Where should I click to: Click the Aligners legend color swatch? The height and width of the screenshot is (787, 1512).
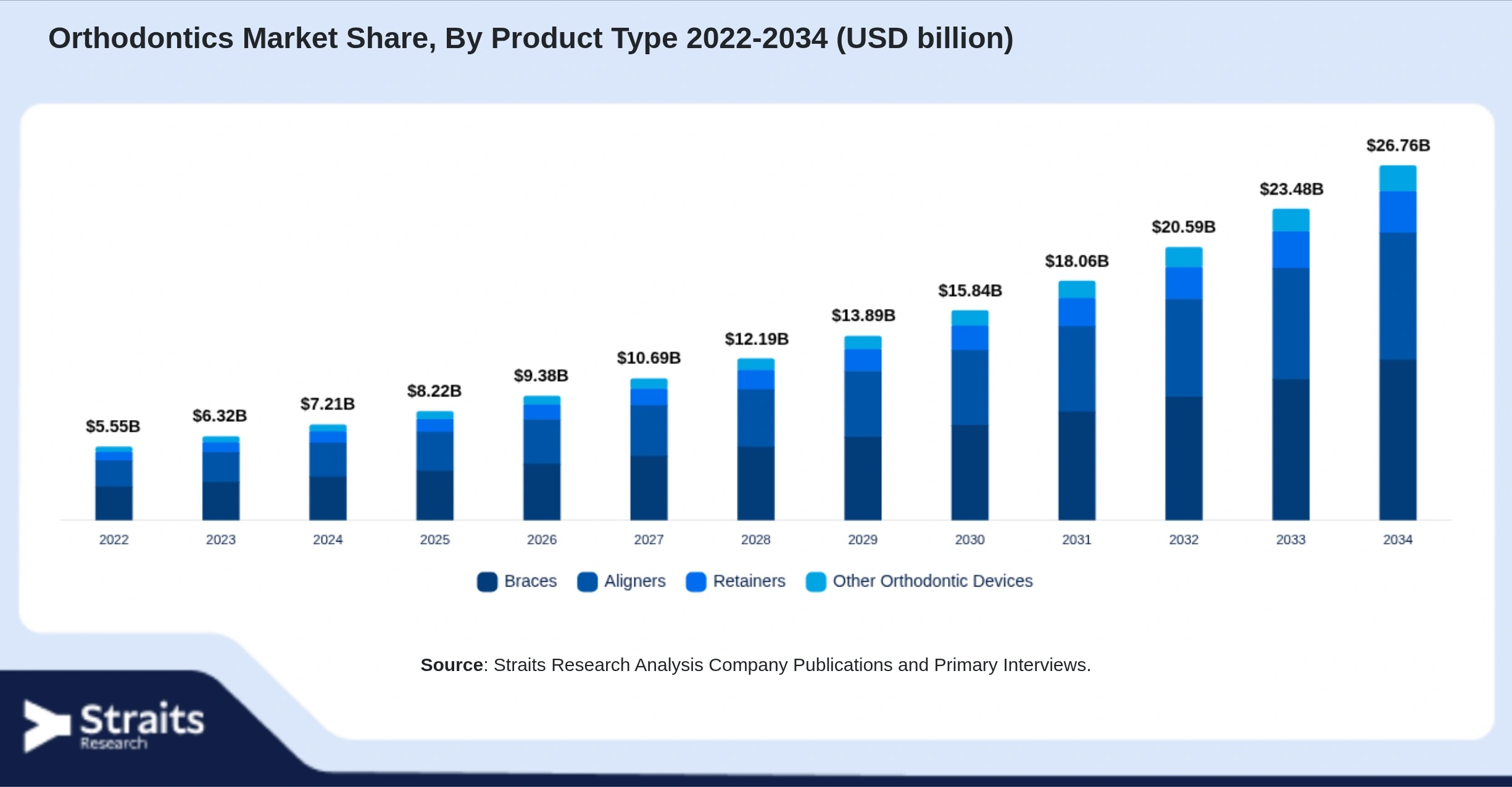point(587,582)
